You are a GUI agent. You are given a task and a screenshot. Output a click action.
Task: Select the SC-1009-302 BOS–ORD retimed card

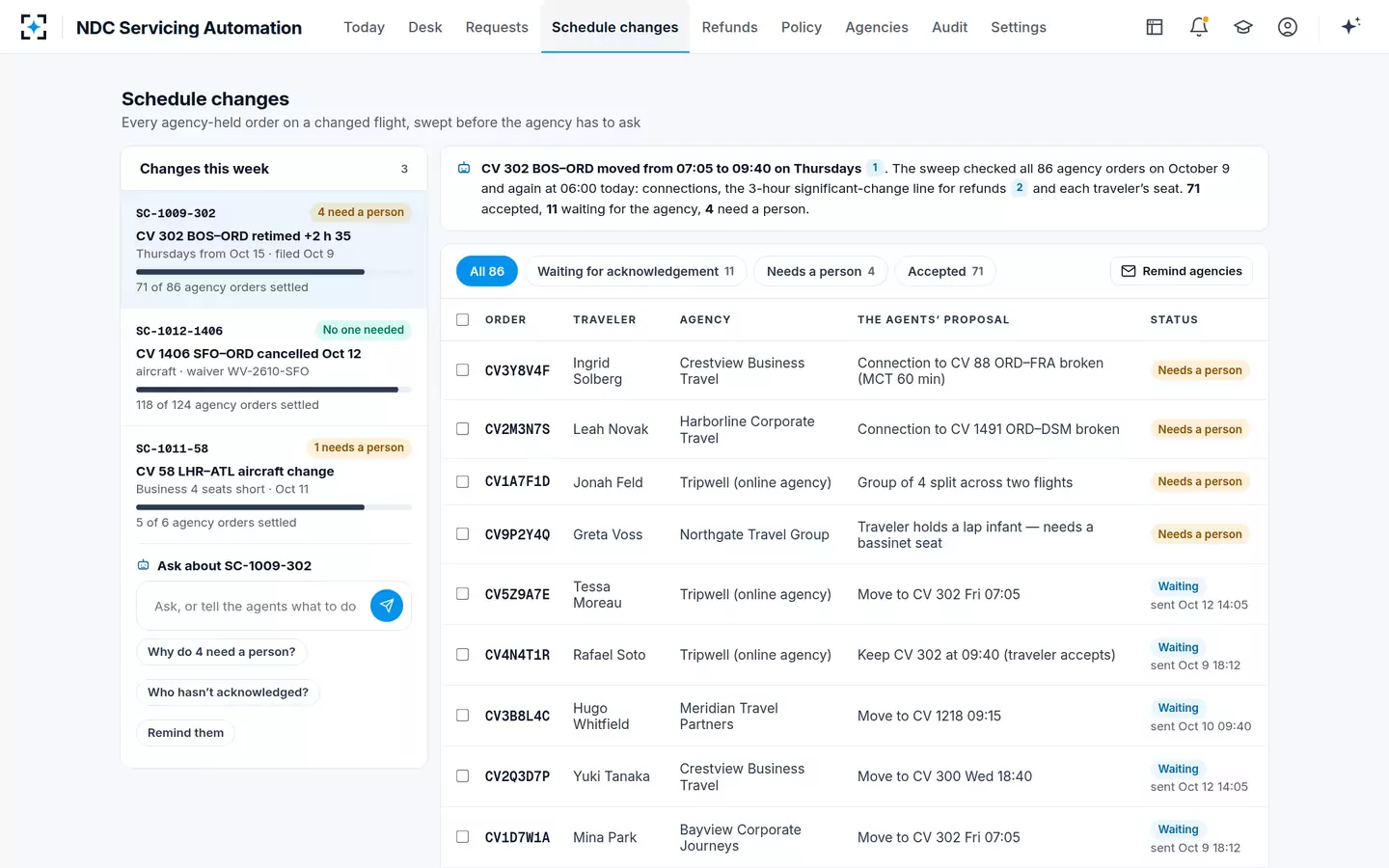click(274, 250)
